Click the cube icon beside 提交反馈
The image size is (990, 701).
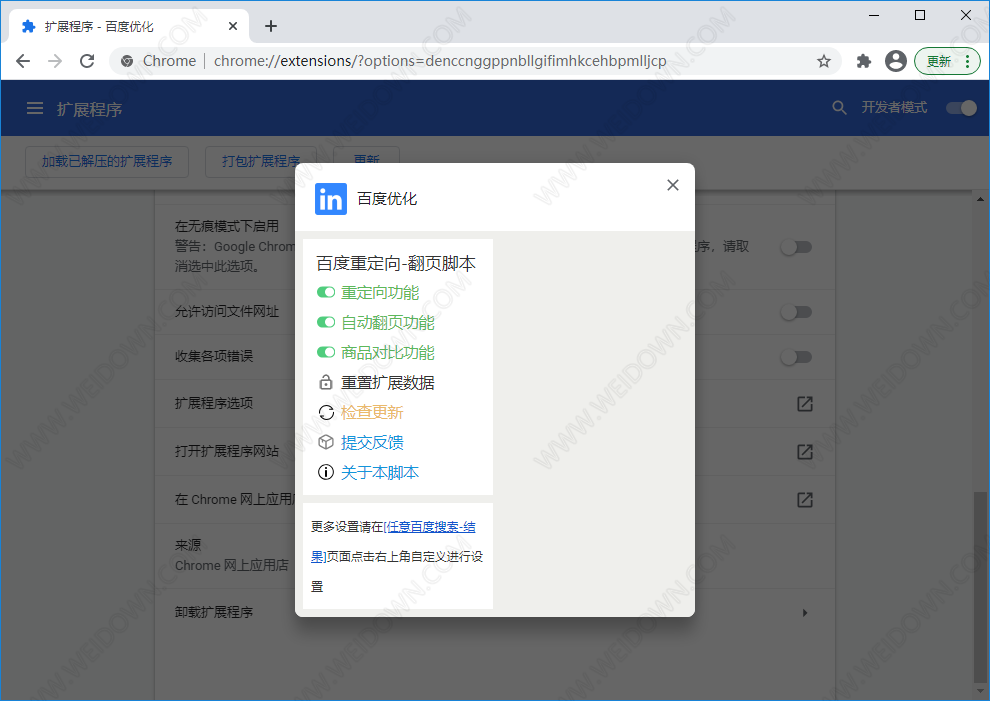click(326, 442)
